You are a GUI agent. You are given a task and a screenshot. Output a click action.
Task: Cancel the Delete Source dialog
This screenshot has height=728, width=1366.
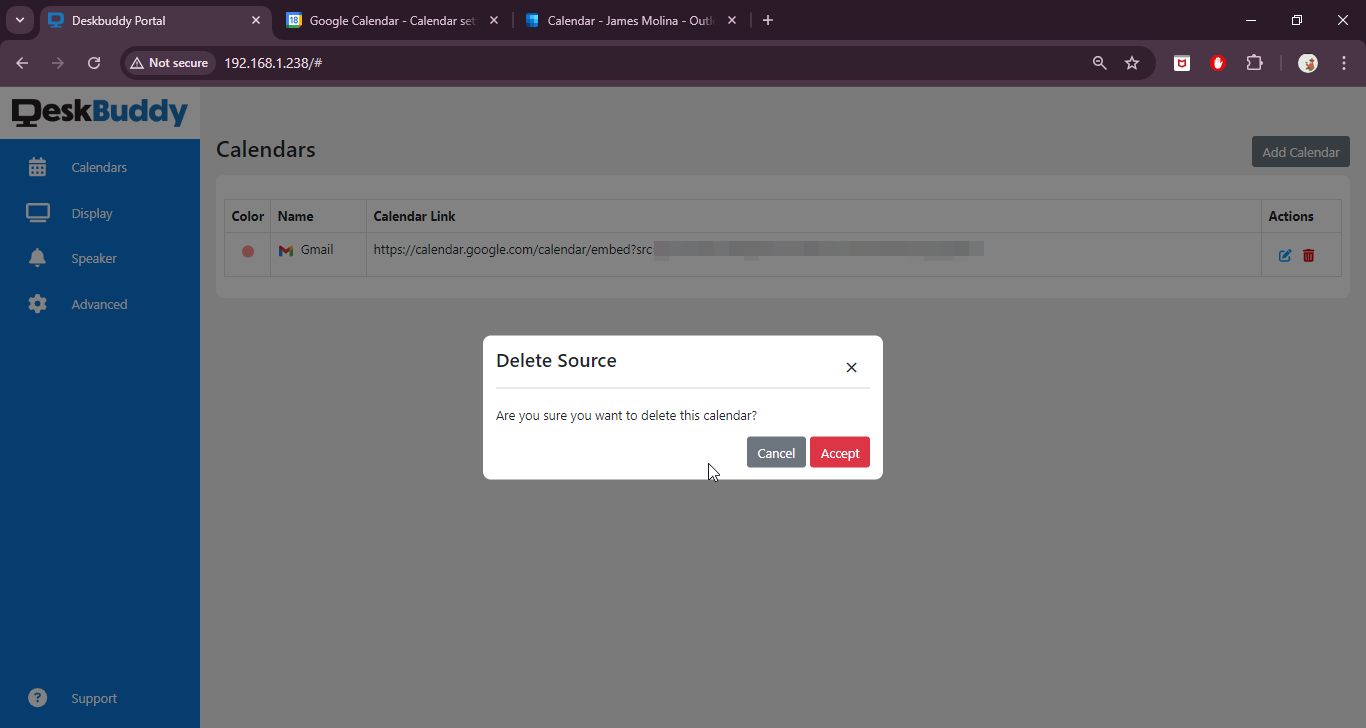[x=775, y=453]
